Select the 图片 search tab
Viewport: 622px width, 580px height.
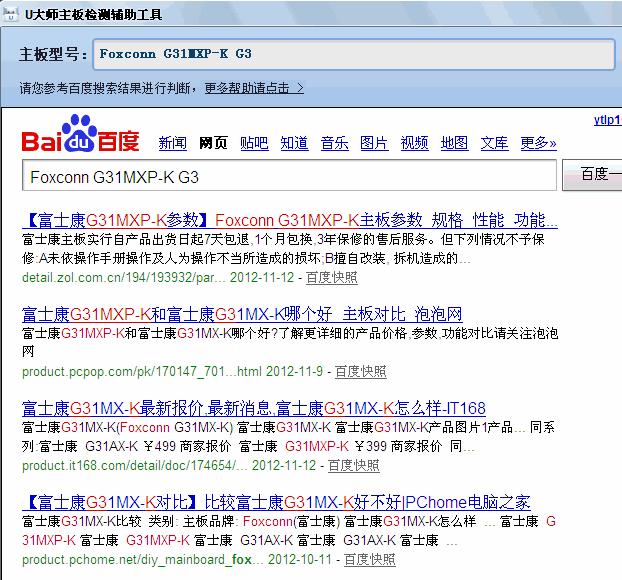coord(374,143)
